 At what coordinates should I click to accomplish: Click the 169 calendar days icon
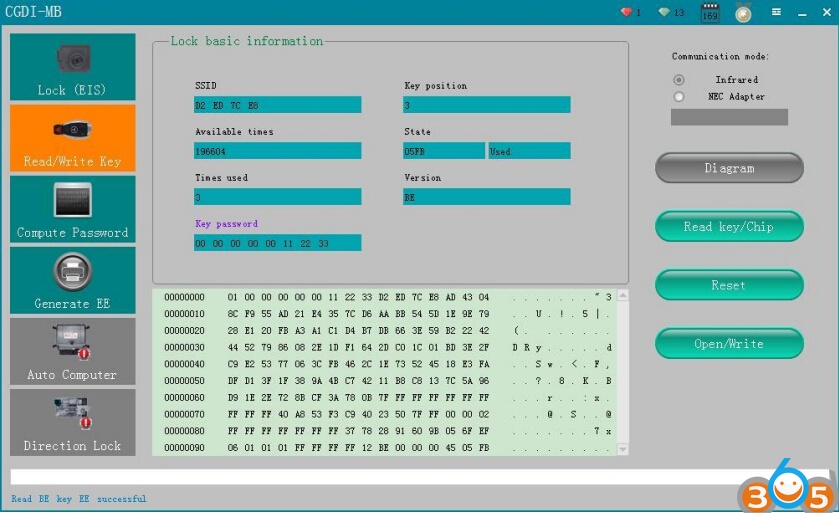[x=710, y=12]
